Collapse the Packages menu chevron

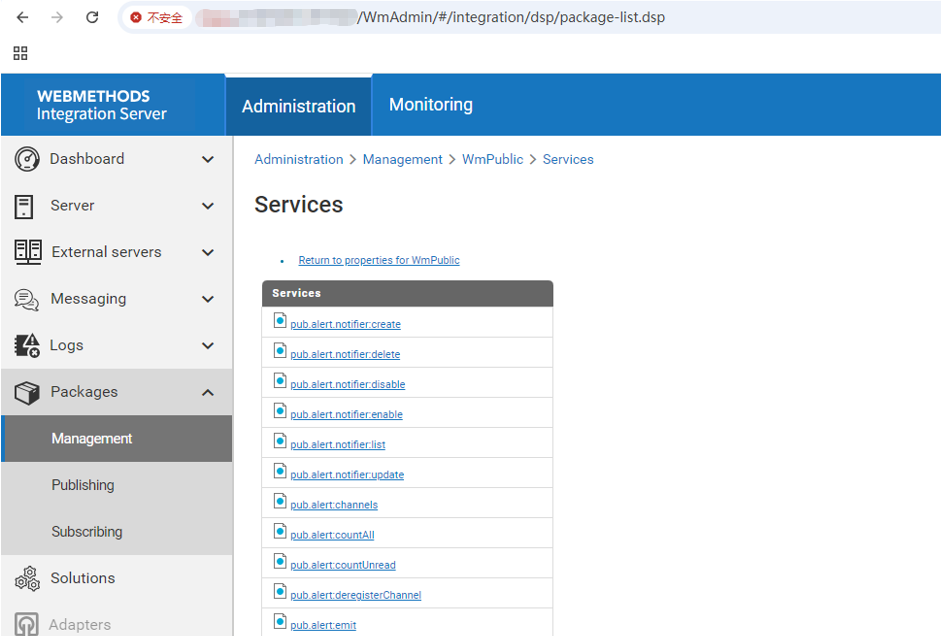(208, 392)
